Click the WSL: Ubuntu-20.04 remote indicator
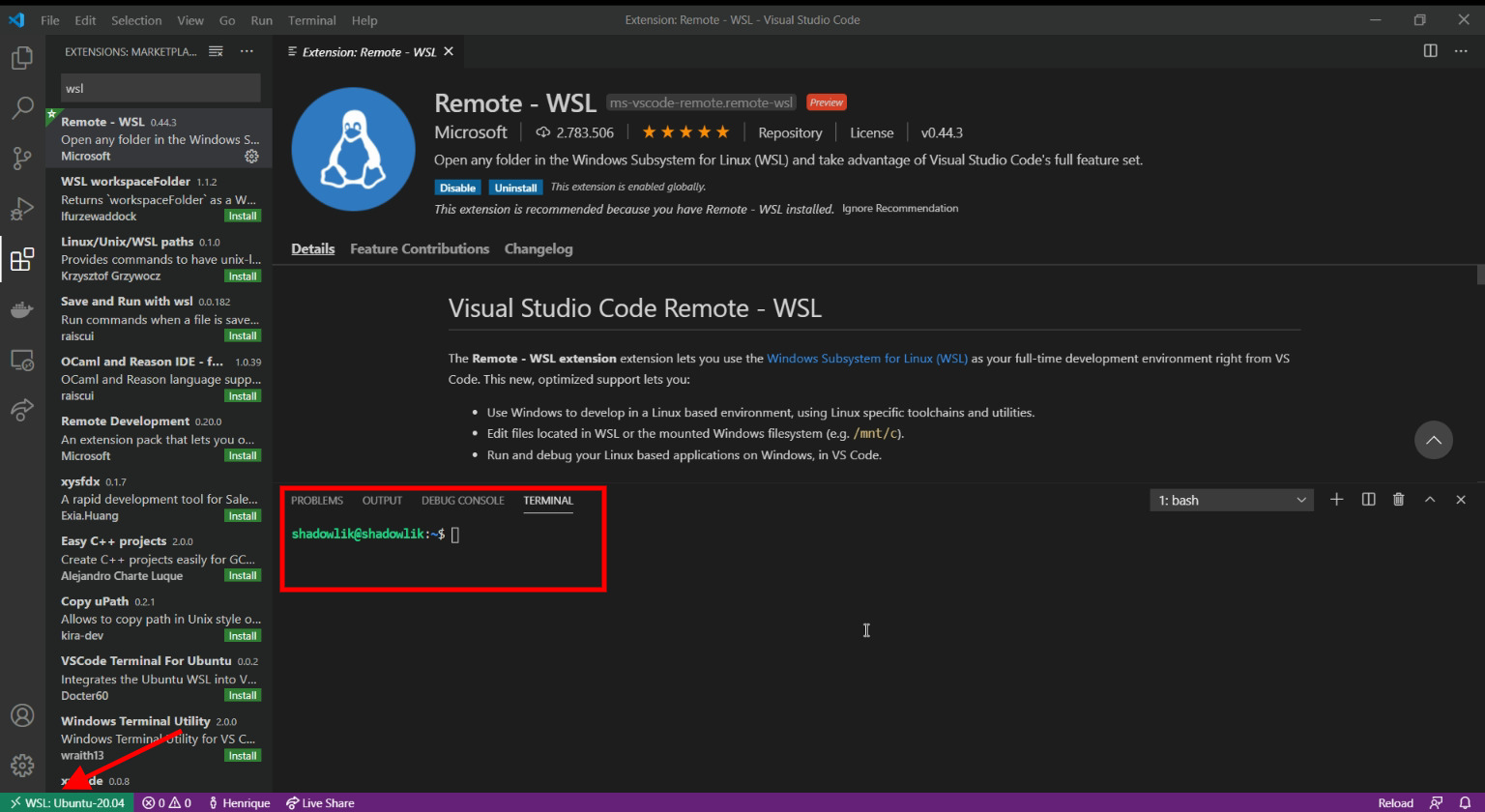 point(68,802)
